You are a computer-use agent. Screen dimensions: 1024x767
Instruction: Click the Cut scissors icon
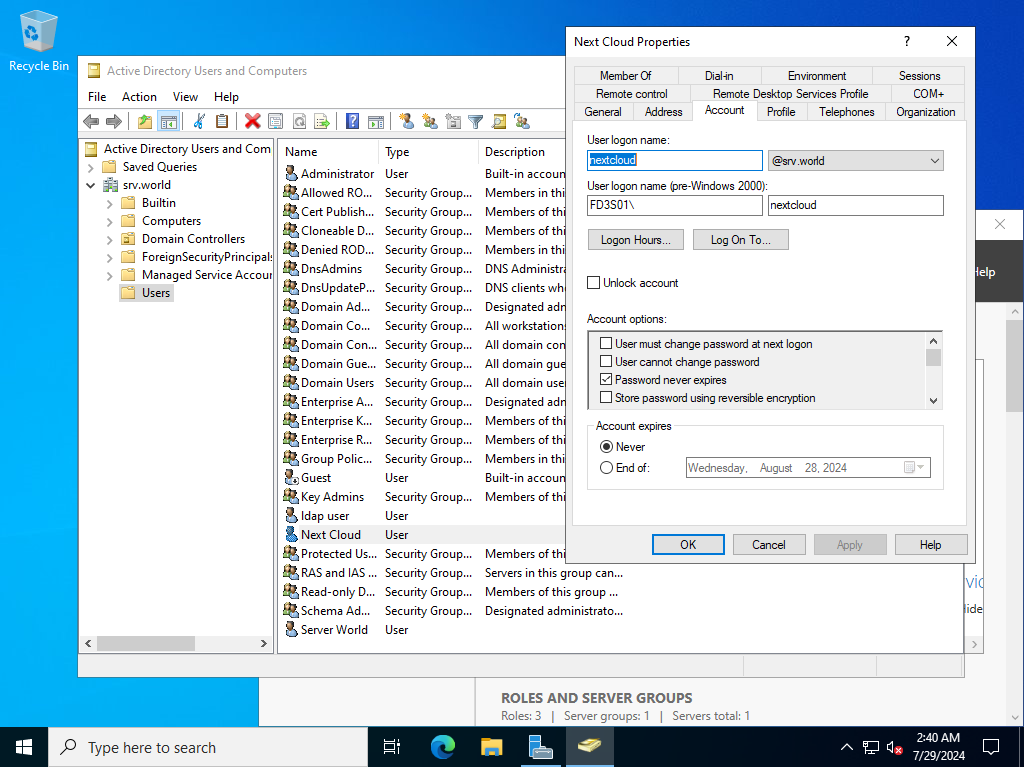click(x=199, y=121)
